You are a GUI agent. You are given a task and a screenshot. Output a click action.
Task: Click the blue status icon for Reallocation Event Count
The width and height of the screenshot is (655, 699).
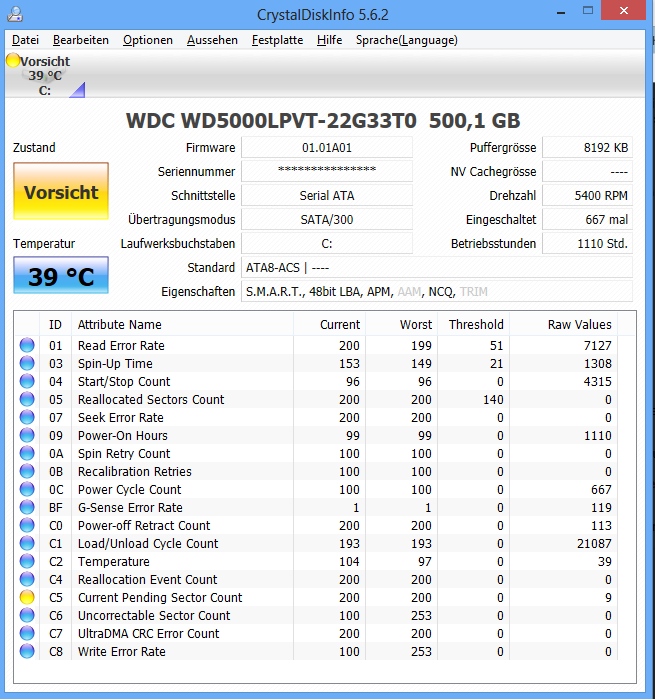(27, 580)
